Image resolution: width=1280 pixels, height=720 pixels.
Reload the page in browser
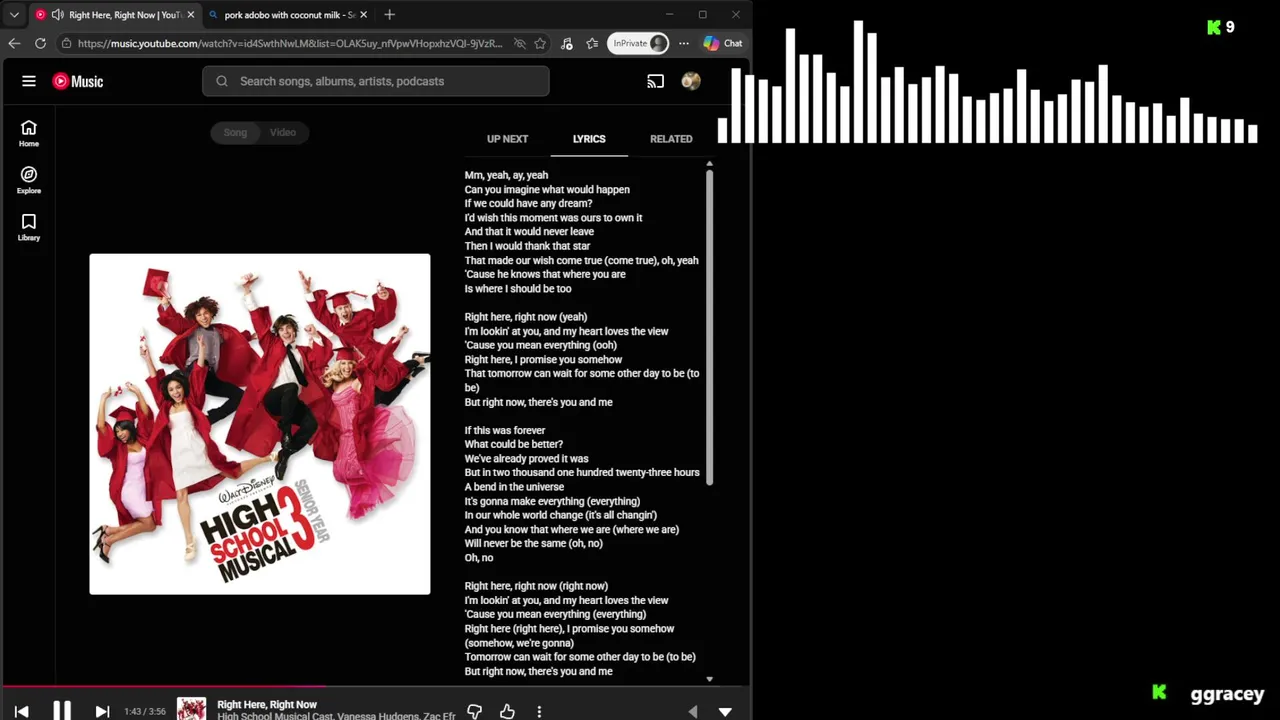40,43
